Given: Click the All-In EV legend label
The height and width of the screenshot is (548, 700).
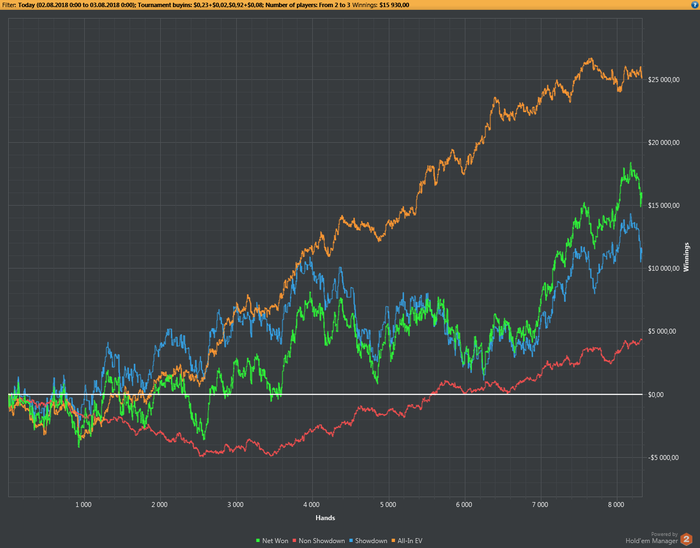Looking at the screenshot, I should pyautogui.click(x=410, y=541).
